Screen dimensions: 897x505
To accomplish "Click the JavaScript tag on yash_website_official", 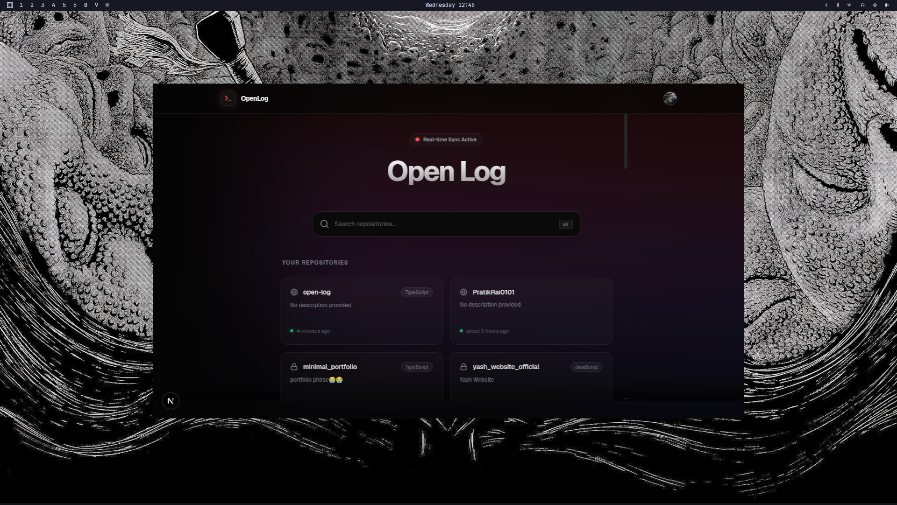I will (586, 367).
